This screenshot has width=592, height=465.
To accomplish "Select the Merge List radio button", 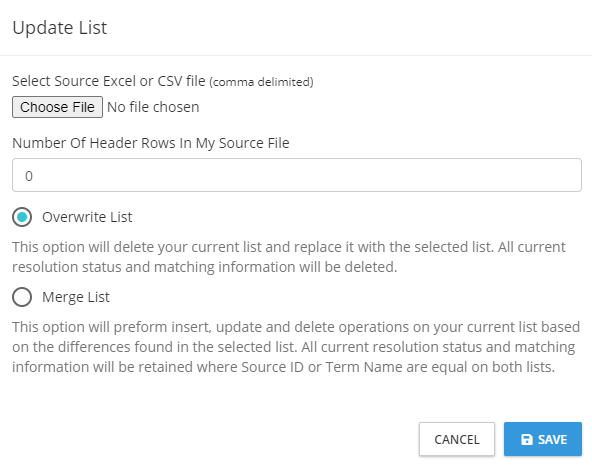I will click(x=22, y=297).
